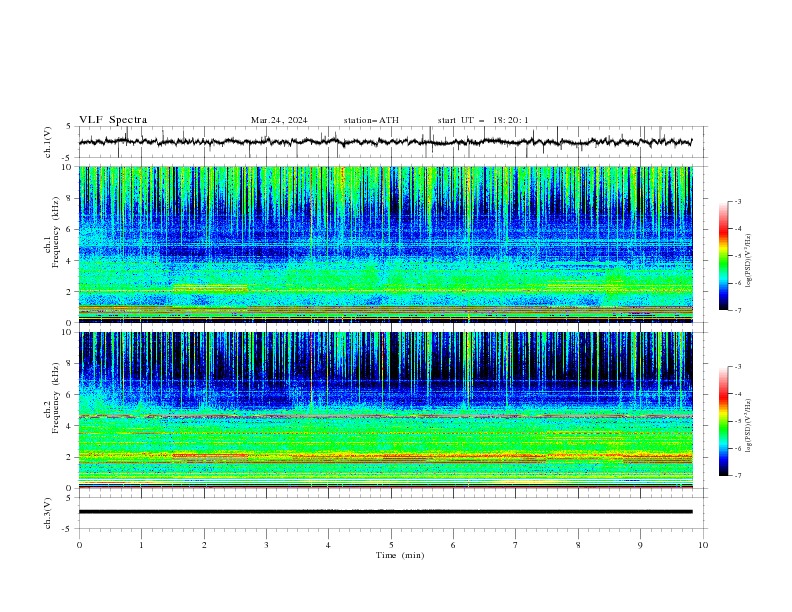The width and height of the screenshot is (792, 612).
Task: Click the ch.3 voltage black trace
Action: coord(385,512)
